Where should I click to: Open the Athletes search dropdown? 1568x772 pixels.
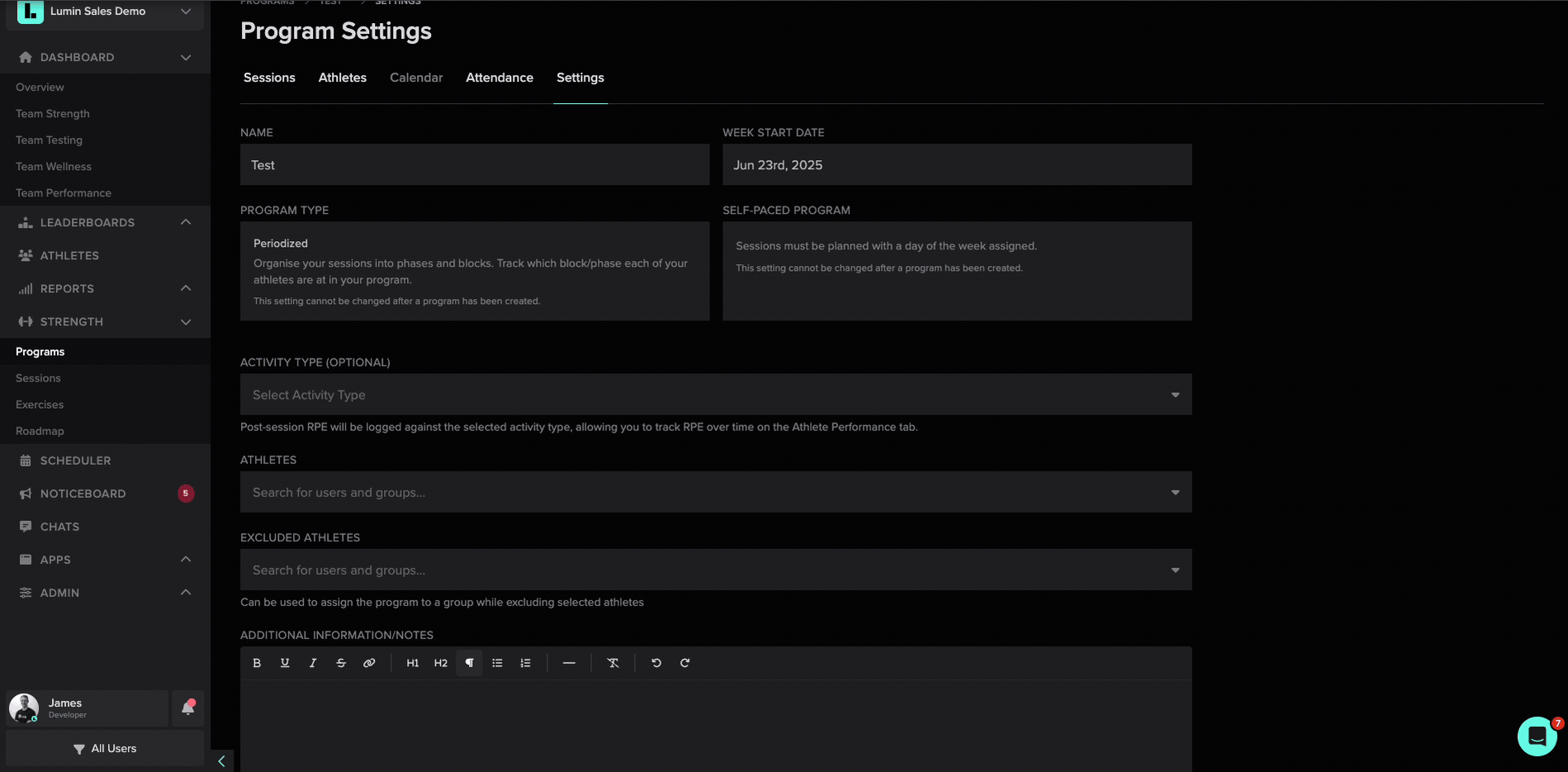[x=715, y=492]
